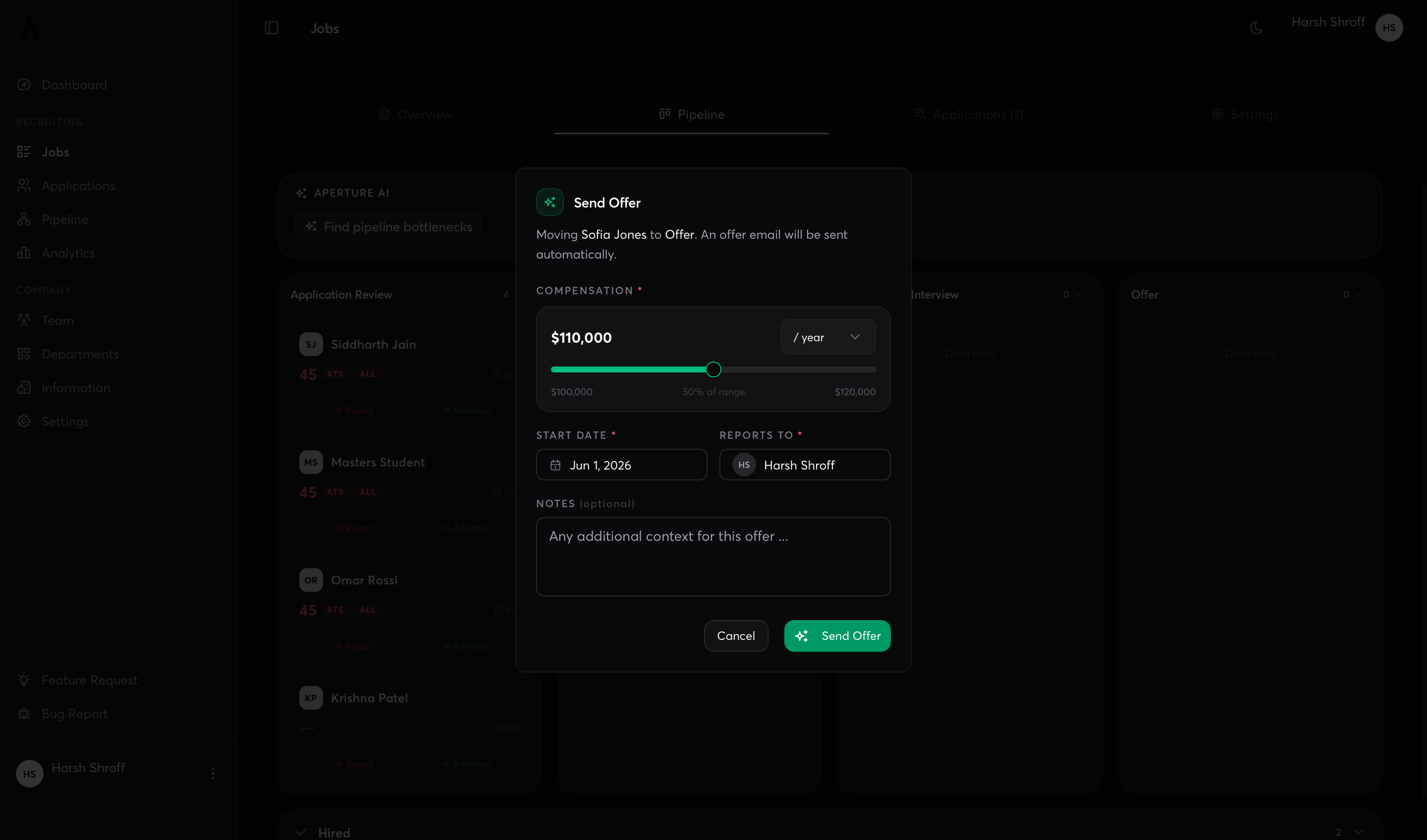Advance Omar Rossi
The height and width of the screenshot is (840, 1427).
(467, 646)
